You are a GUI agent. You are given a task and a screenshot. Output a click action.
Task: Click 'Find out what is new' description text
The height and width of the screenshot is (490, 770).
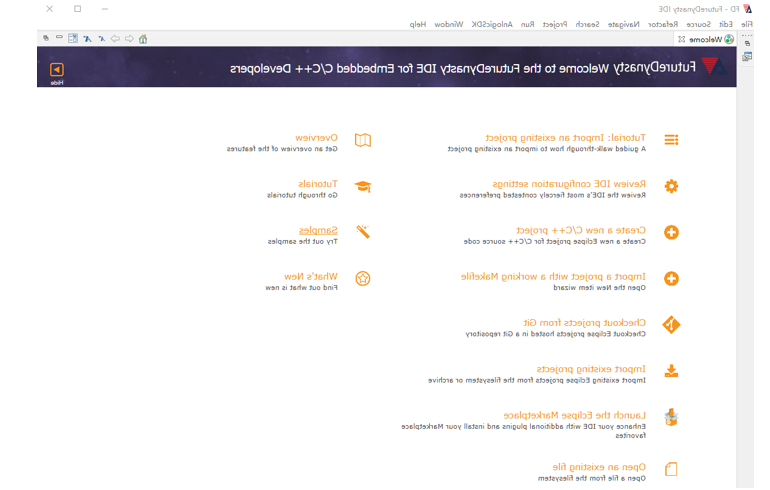tap(302, 288)
